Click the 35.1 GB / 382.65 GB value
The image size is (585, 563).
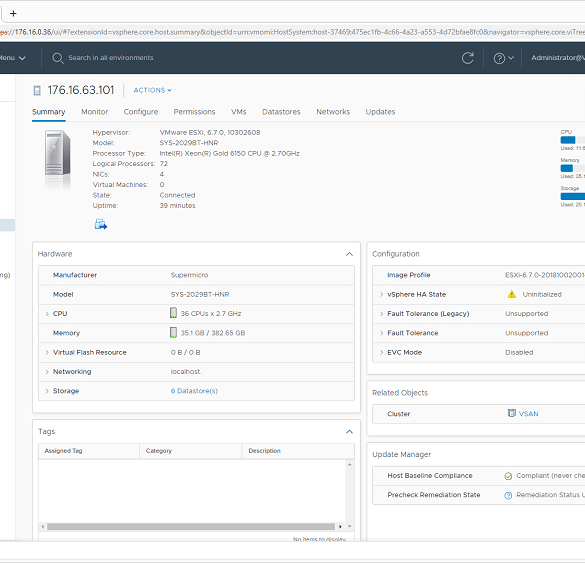(x=213, y=333)
